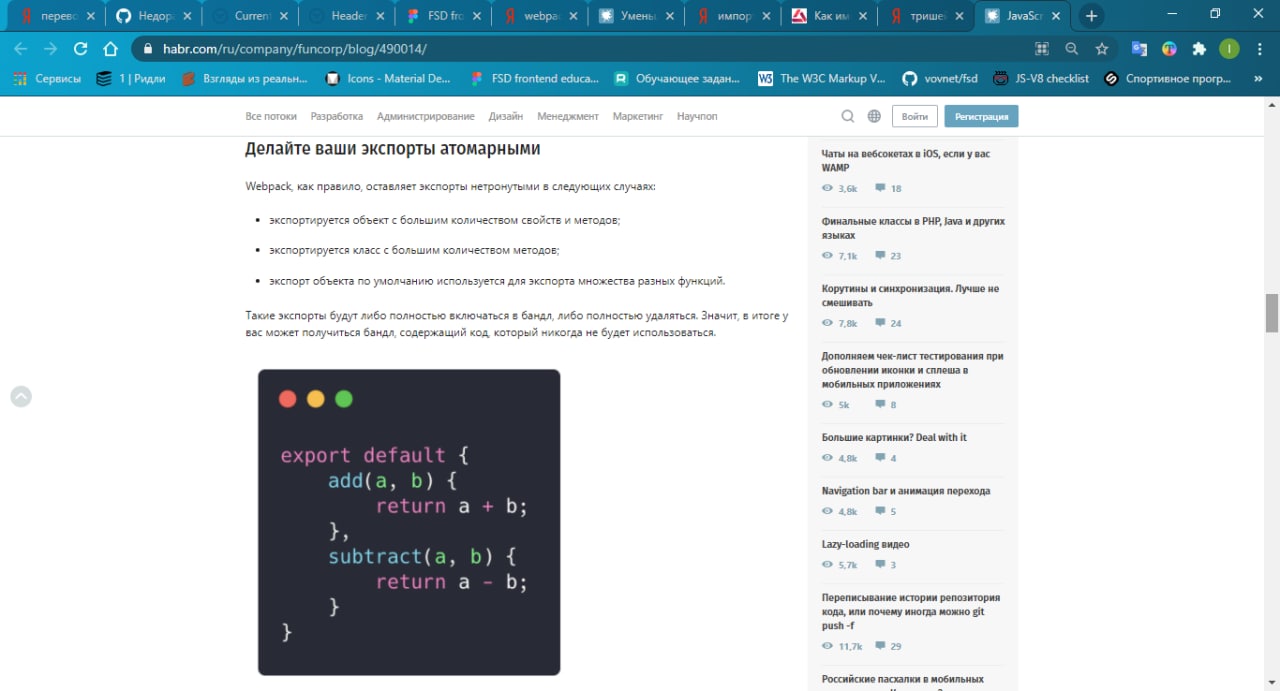
Task: Open comments icon showing 24
Action: click(880, 323)
